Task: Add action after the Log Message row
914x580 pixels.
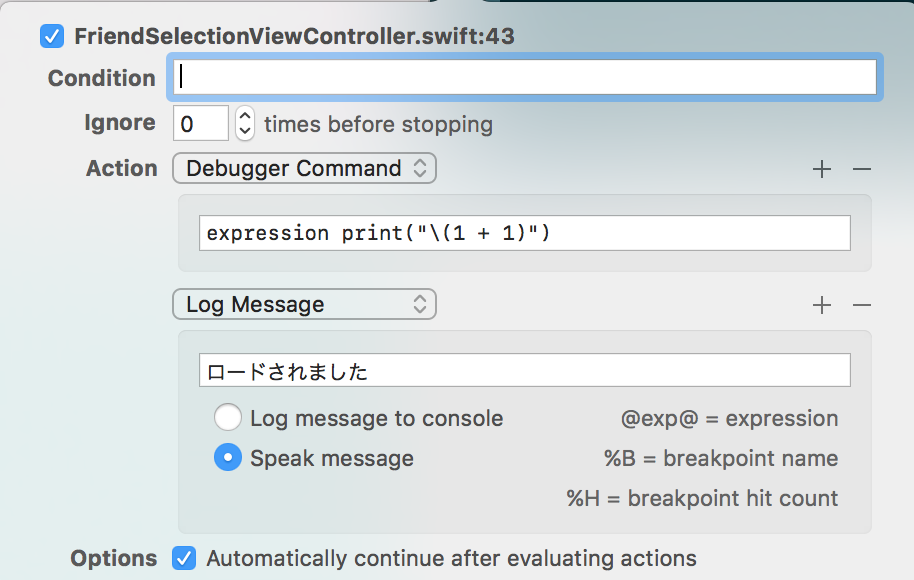Action: click(822, 305)
